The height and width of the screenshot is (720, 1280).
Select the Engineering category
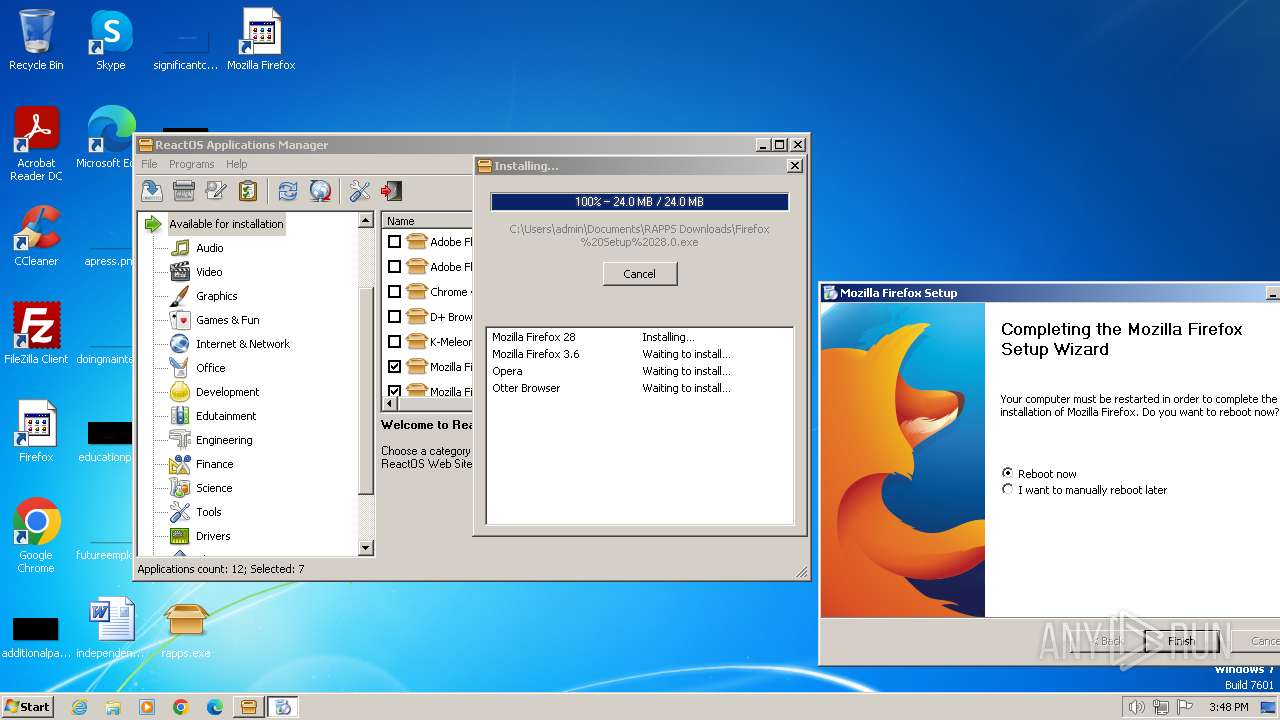click(224, 440)
